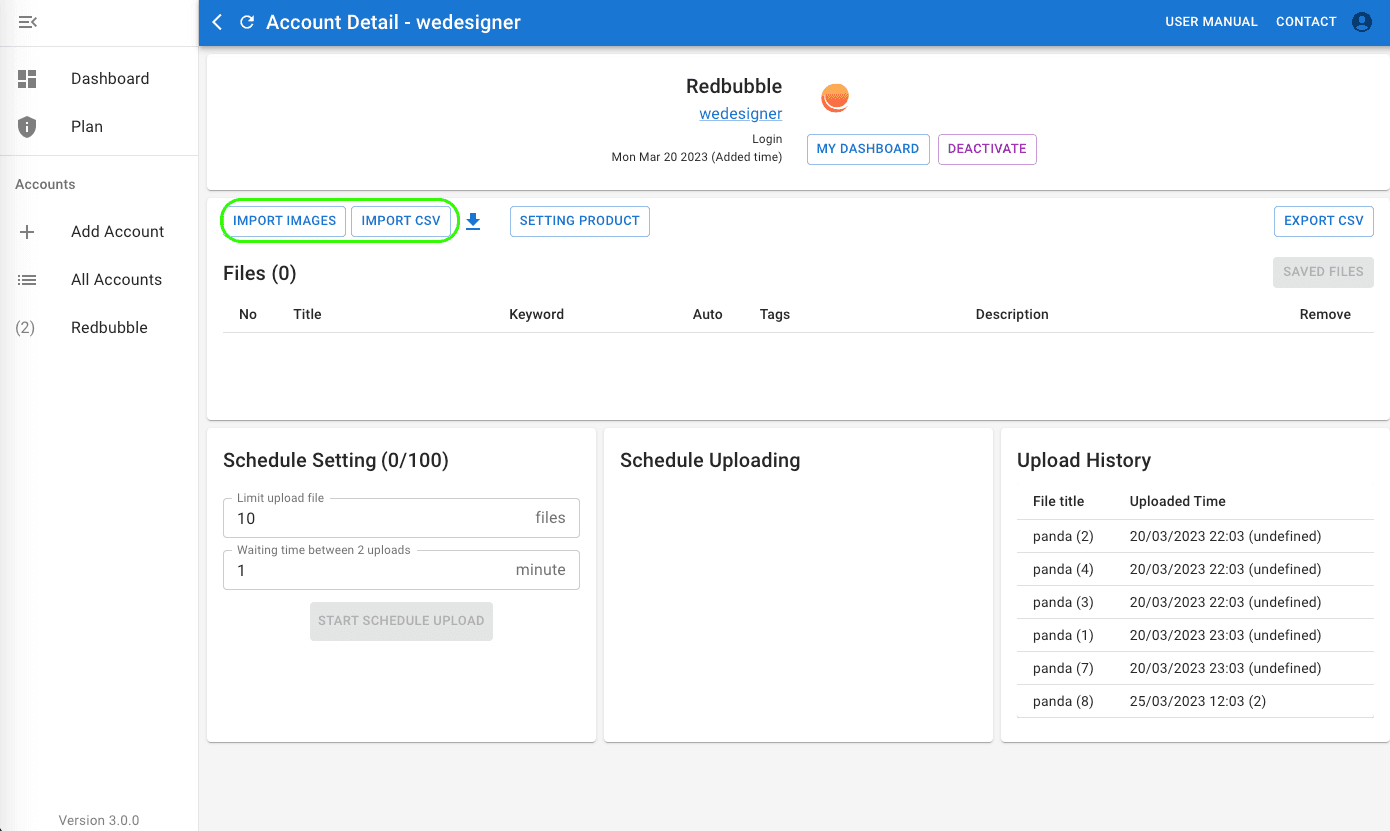The width and height of the screenshot is (1390, 831).
Task: Download the CSV template arrow icon
Action: [x=473, y=222]
